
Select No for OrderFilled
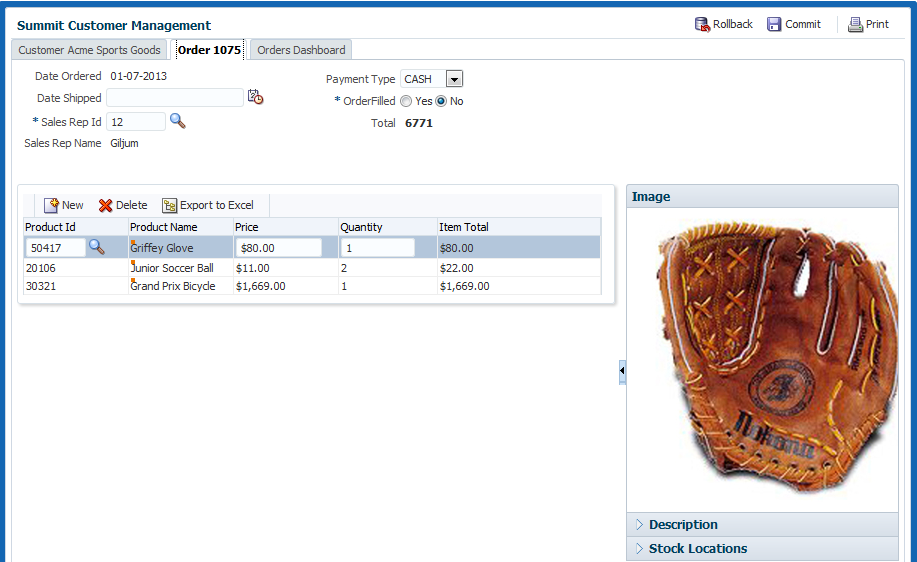click(441, 101)
